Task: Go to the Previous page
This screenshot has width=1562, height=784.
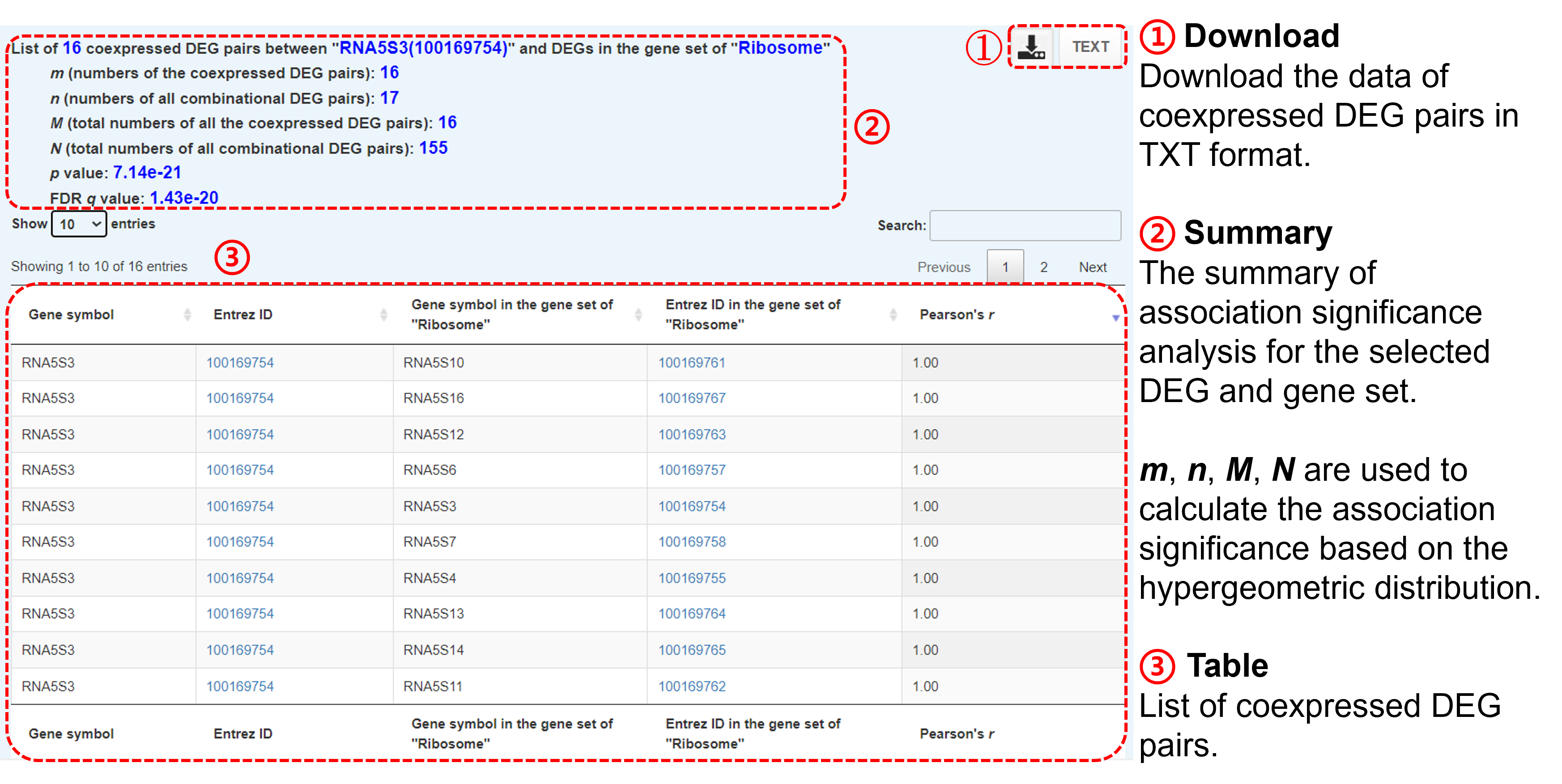Action: pos(944,267)
